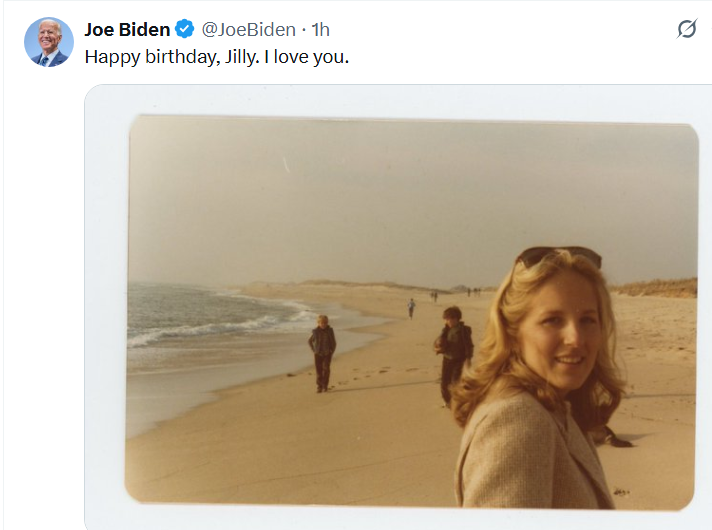
Task: Click the white border around the printed photo
Action: click(398, 100)
